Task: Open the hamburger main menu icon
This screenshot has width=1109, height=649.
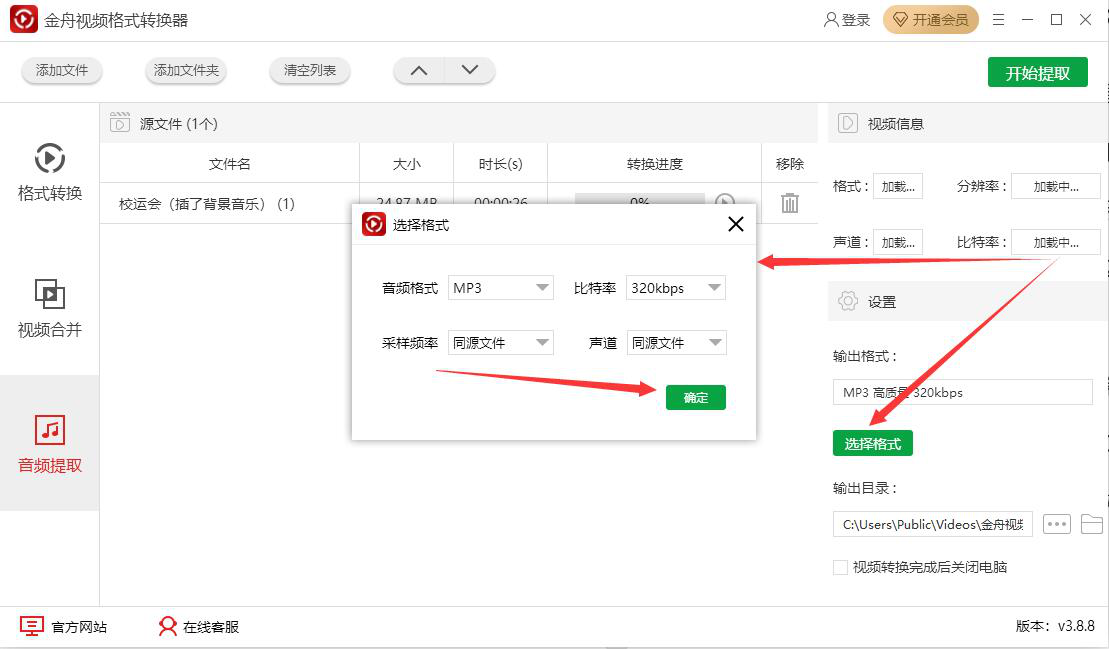Action: [998, 20]
